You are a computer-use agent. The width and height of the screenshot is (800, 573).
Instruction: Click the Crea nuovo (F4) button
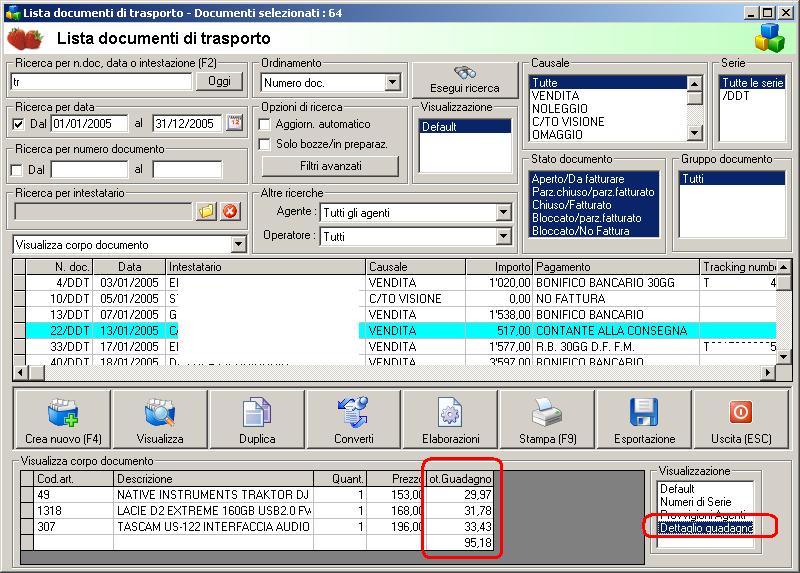click(63, 419)
